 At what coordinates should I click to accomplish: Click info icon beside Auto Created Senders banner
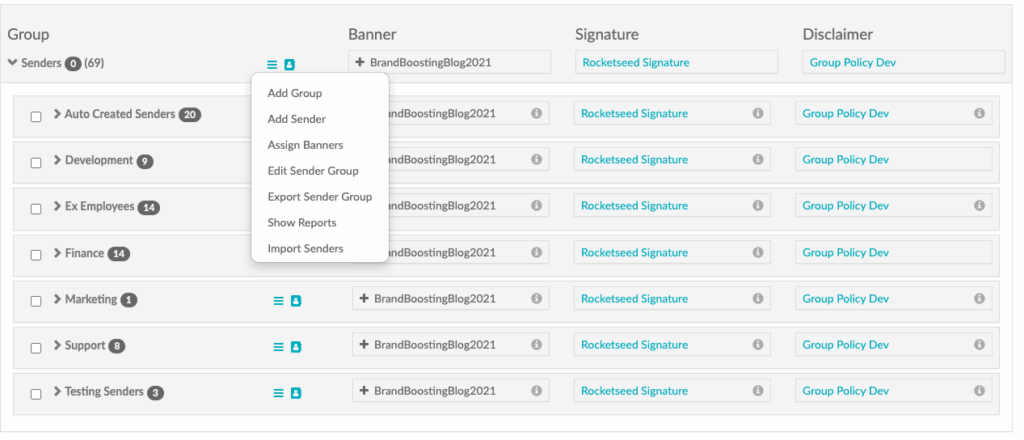536,114
